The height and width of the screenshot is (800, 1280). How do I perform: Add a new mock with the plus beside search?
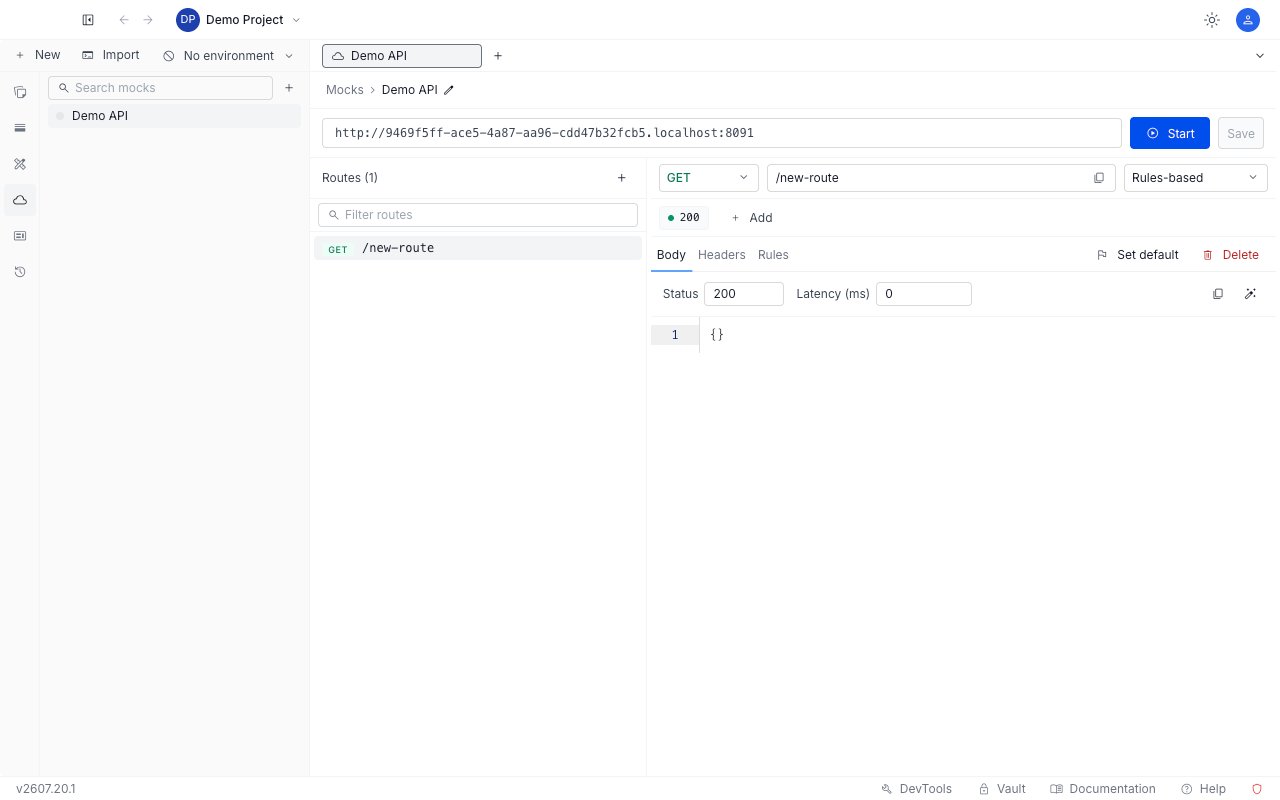[289, 88]
